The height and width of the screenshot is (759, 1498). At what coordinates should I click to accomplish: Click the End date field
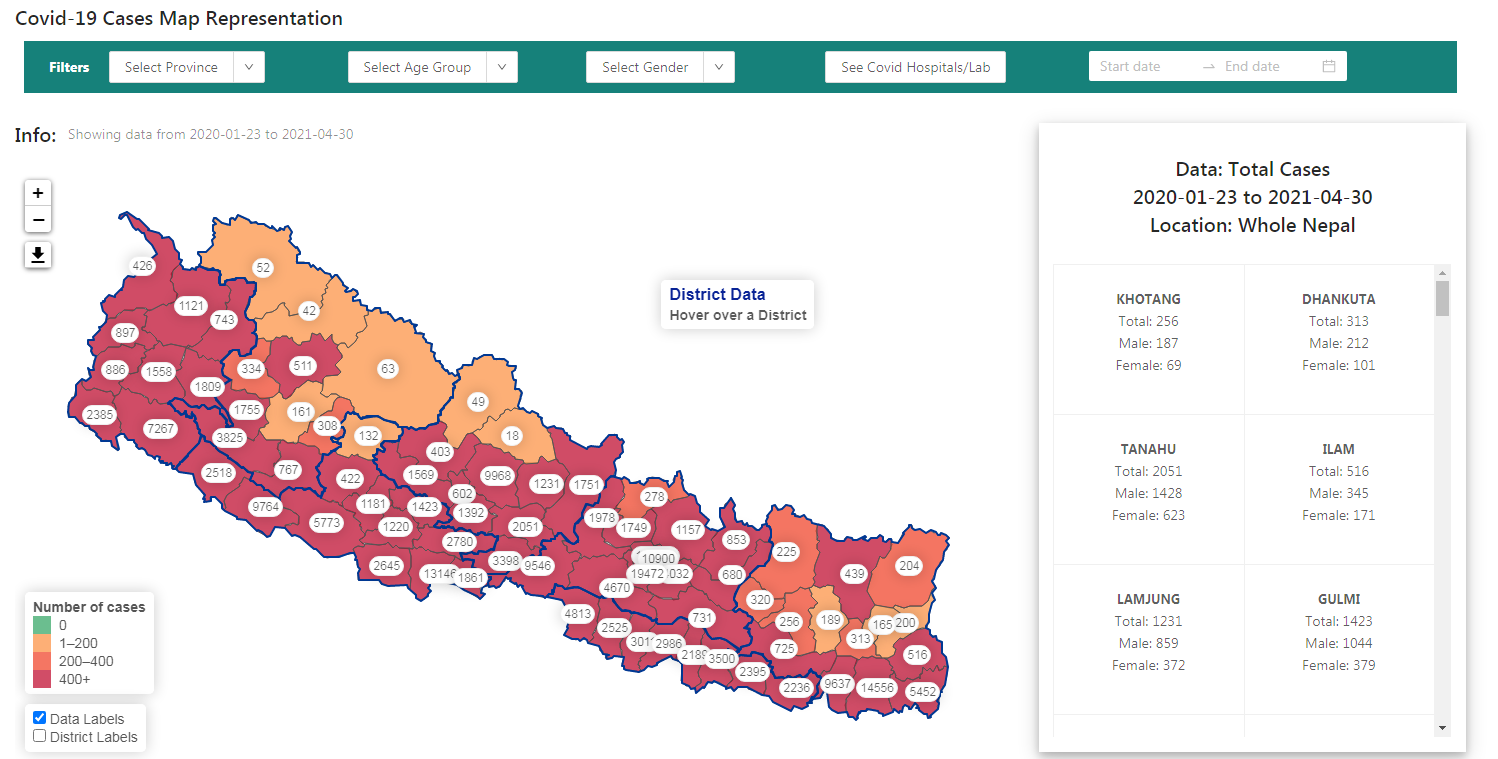coord(1267,67)
